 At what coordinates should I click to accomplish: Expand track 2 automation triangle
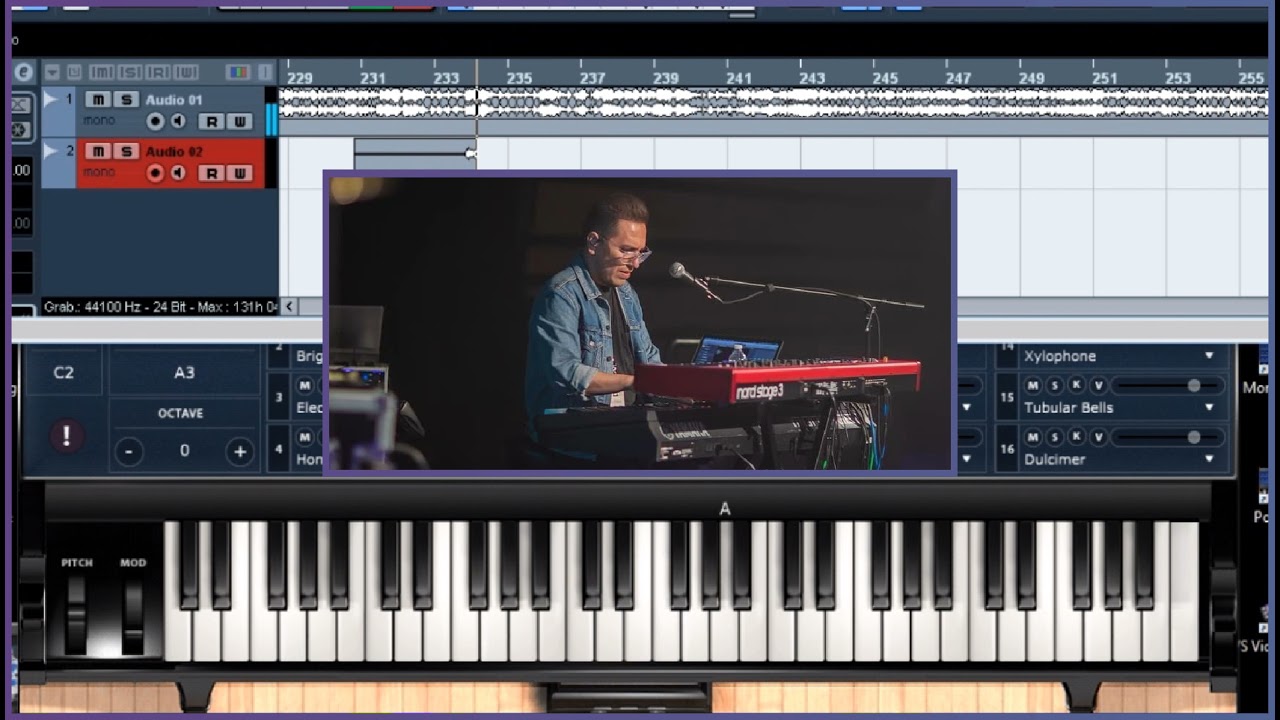tap(50, 151)
